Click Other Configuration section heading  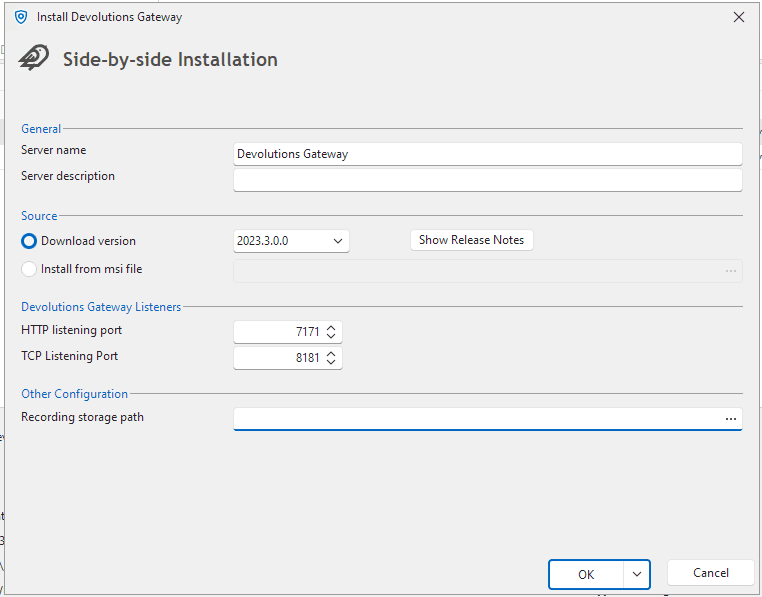point(74,394)
